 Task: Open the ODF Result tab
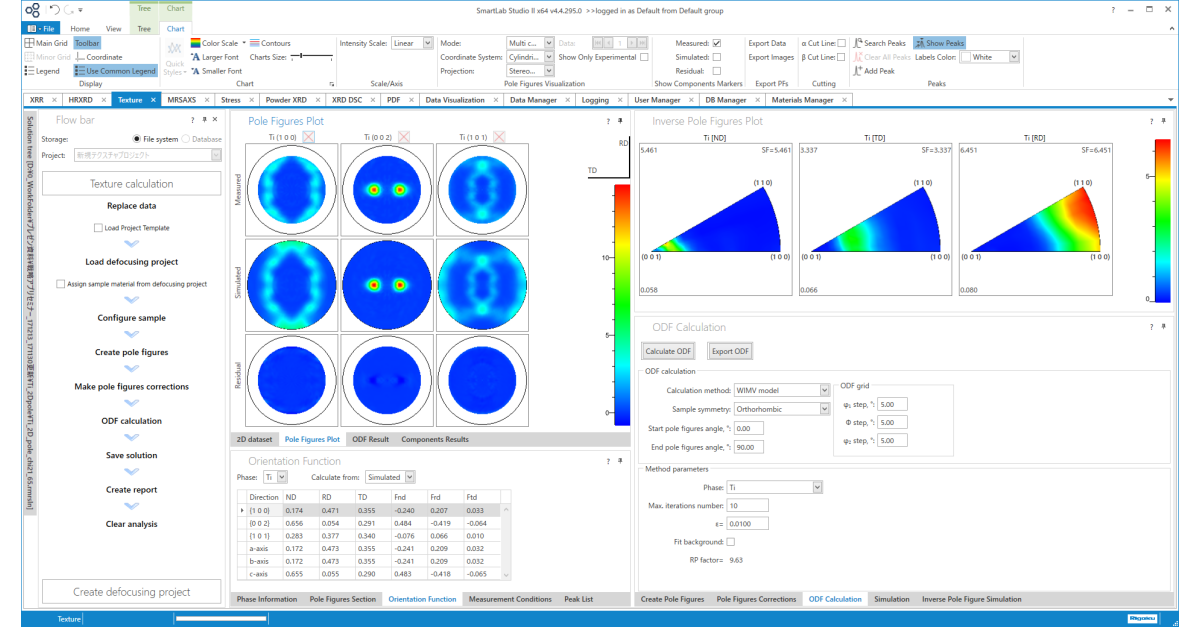(370, 439)
